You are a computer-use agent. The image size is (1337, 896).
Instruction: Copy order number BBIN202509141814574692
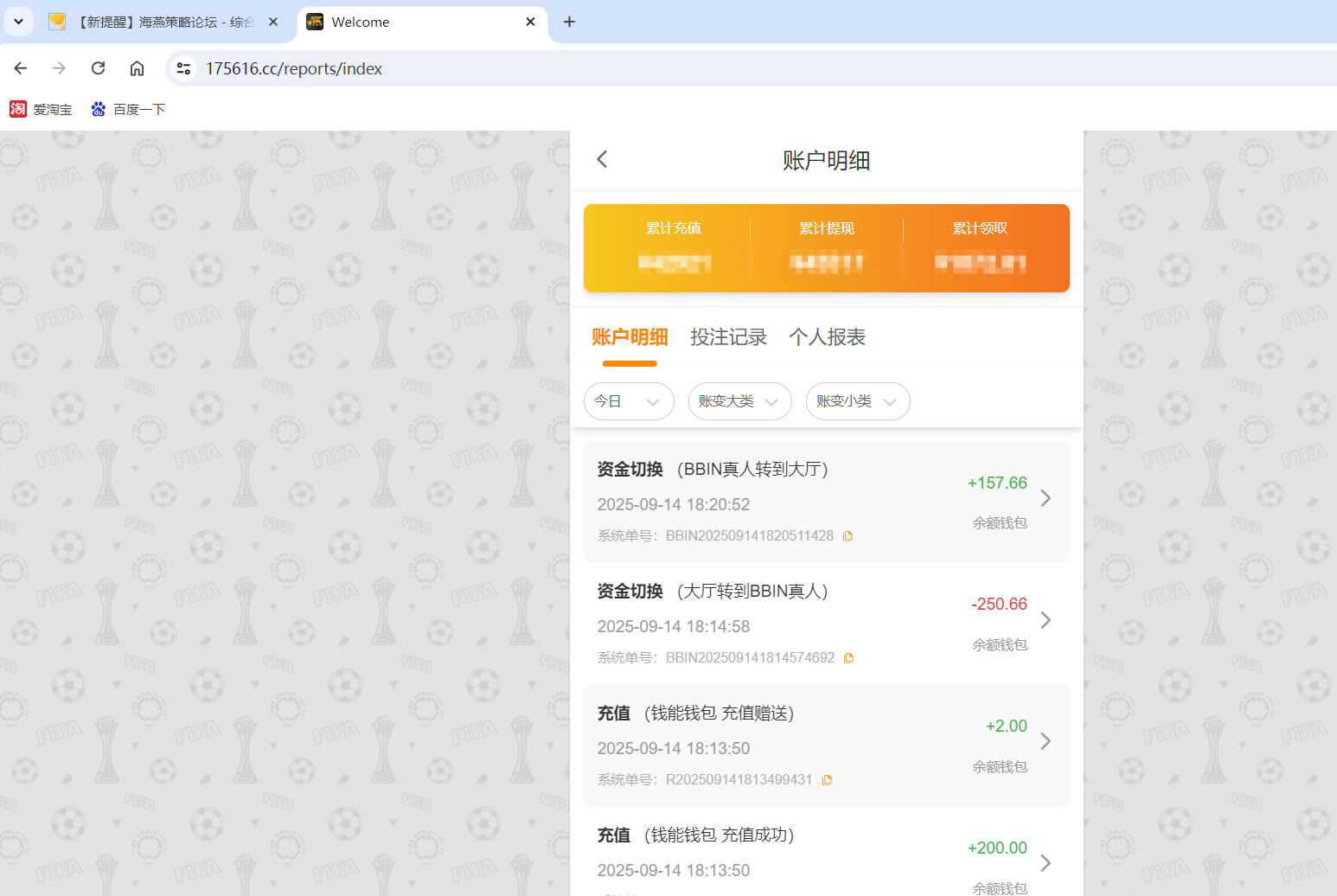tap(848, 657)
